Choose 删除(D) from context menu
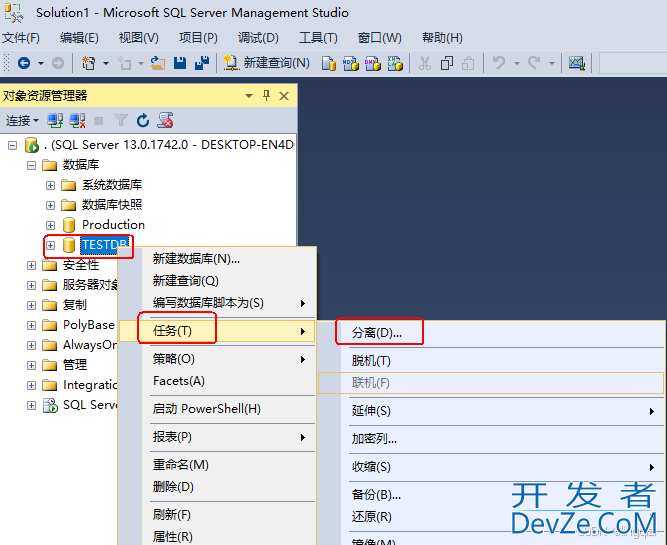The height and width of the screenshot is (545, 667). [x=217, y=487]
